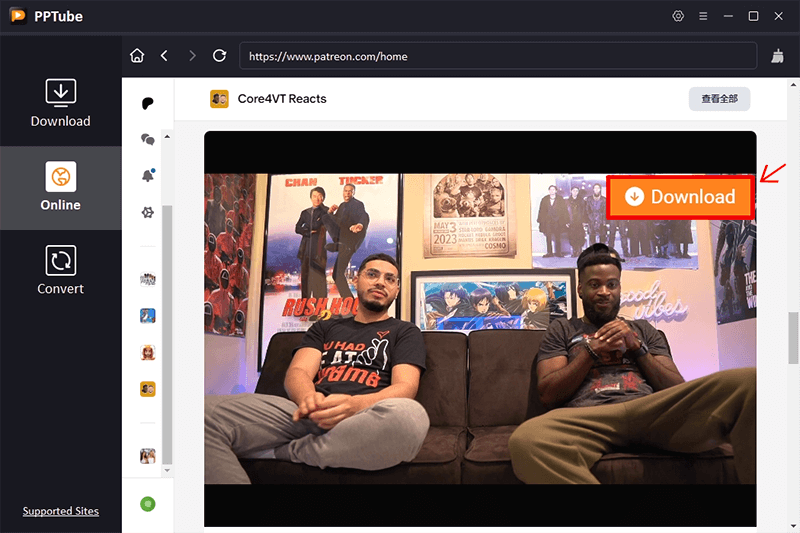Open the hamburger menu in title bar
Screen dimensions: 800x533
click(x=703, y=16)
